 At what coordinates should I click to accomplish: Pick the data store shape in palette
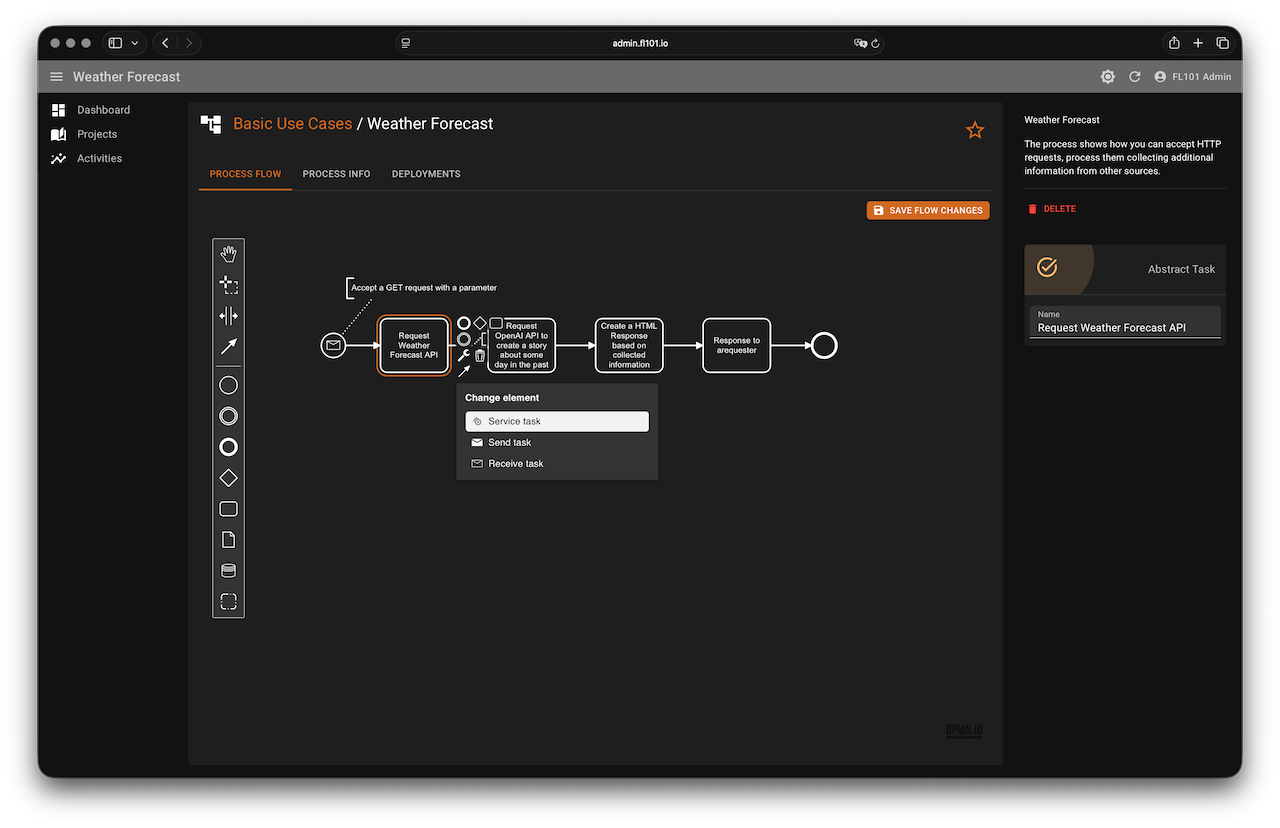(228, 571)
